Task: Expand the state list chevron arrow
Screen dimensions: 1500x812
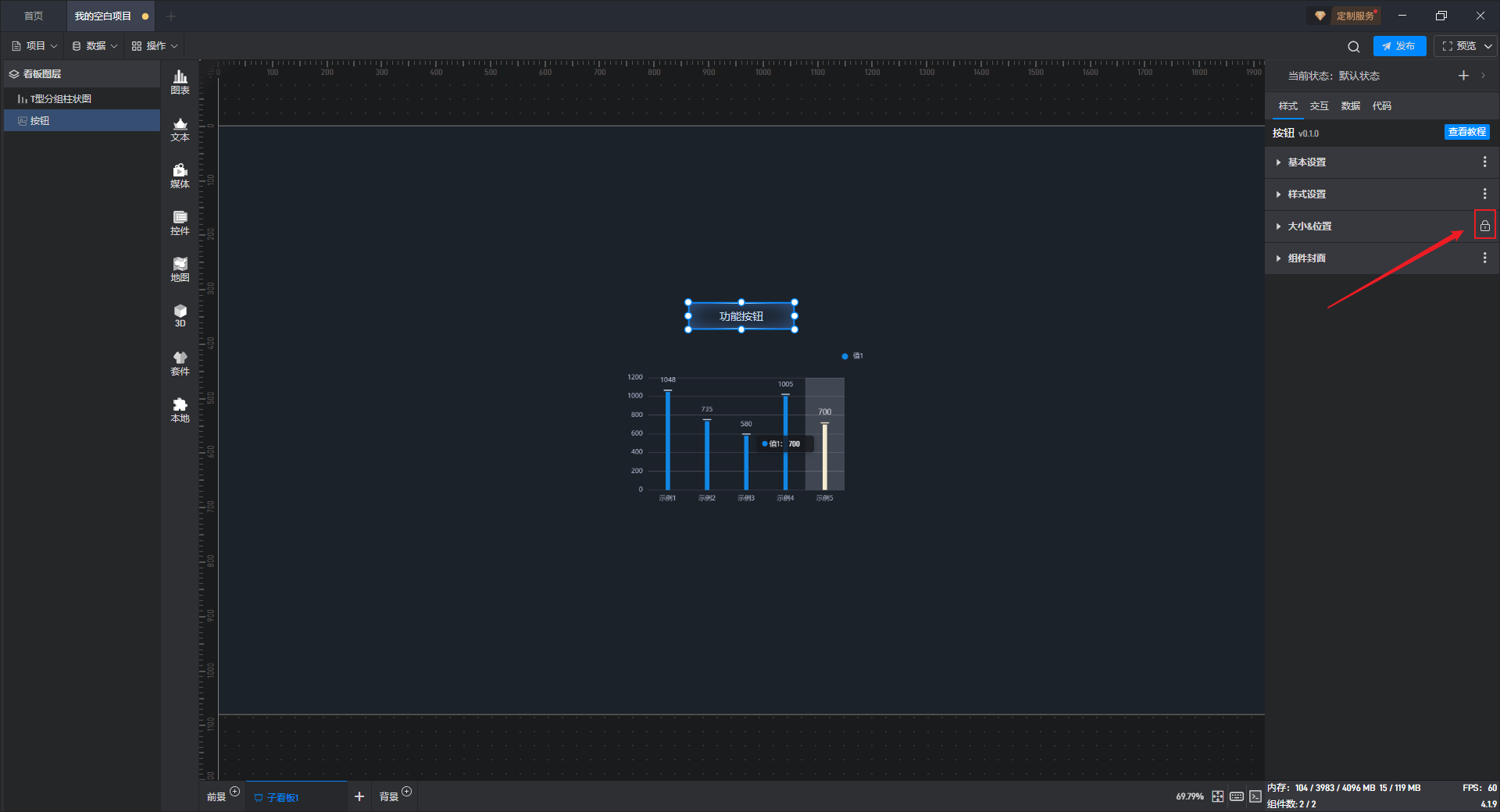Action: tap(1483, 76)
